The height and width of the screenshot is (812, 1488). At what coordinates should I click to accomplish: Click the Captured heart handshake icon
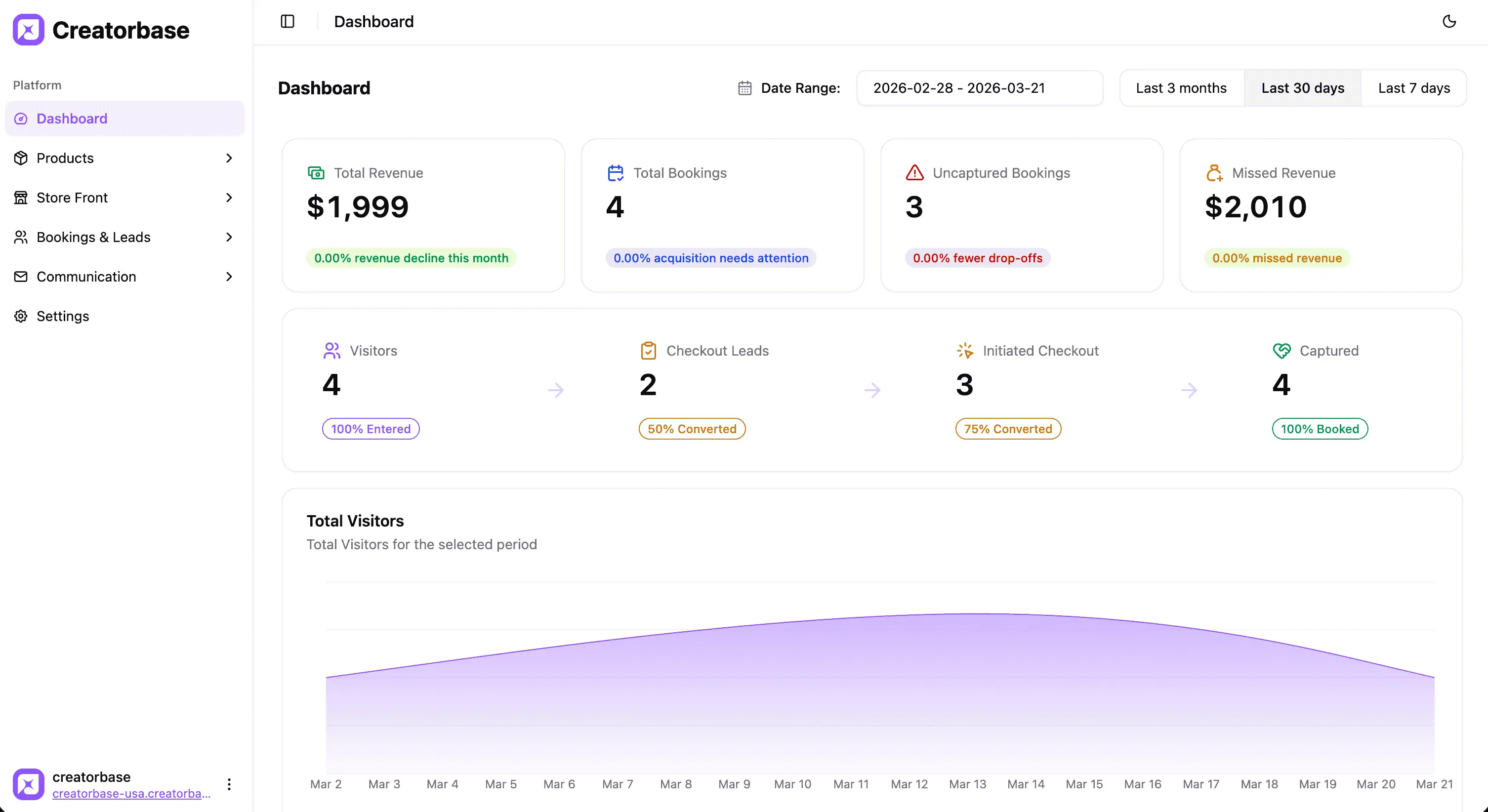tap(1282, 351)
